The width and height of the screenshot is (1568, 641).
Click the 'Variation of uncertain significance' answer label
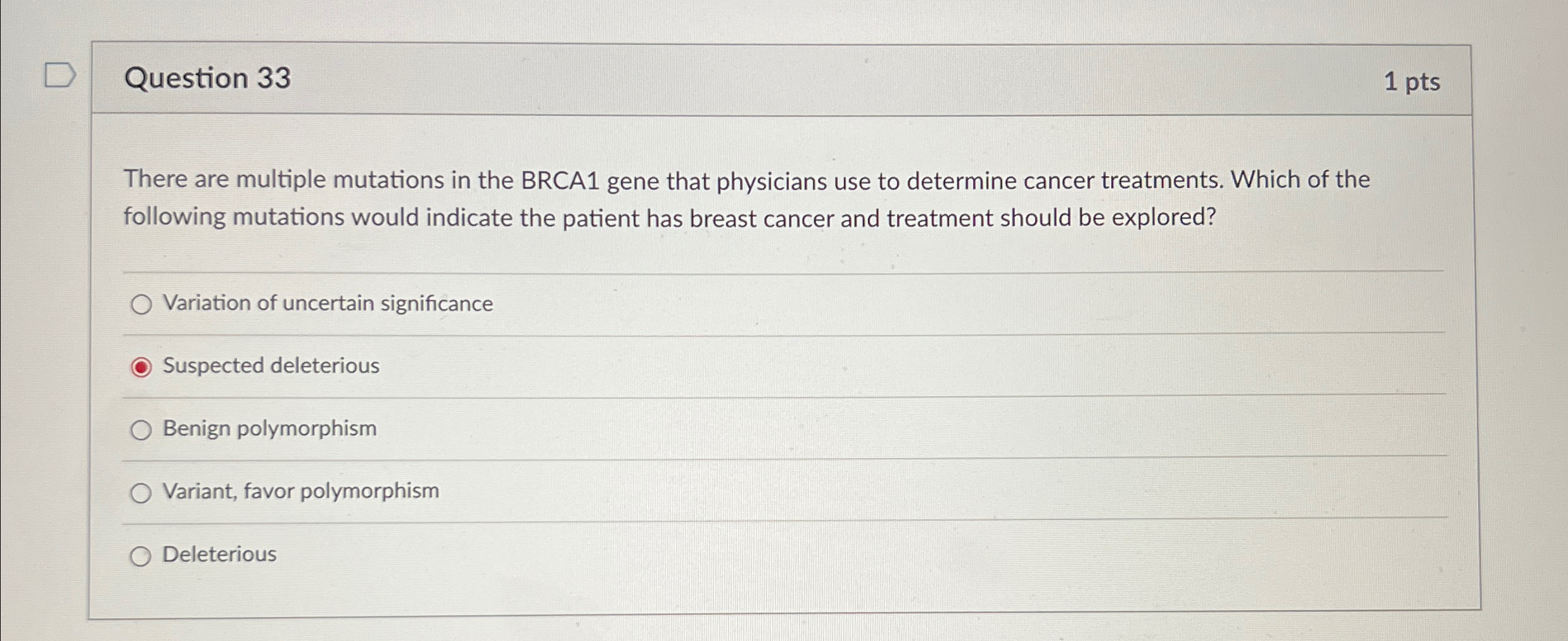(328, 303)
